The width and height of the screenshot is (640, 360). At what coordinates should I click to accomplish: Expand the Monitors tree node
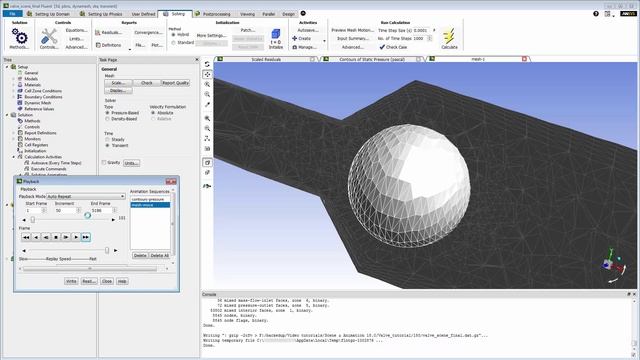pyautogui.click(x=13, y=139)
